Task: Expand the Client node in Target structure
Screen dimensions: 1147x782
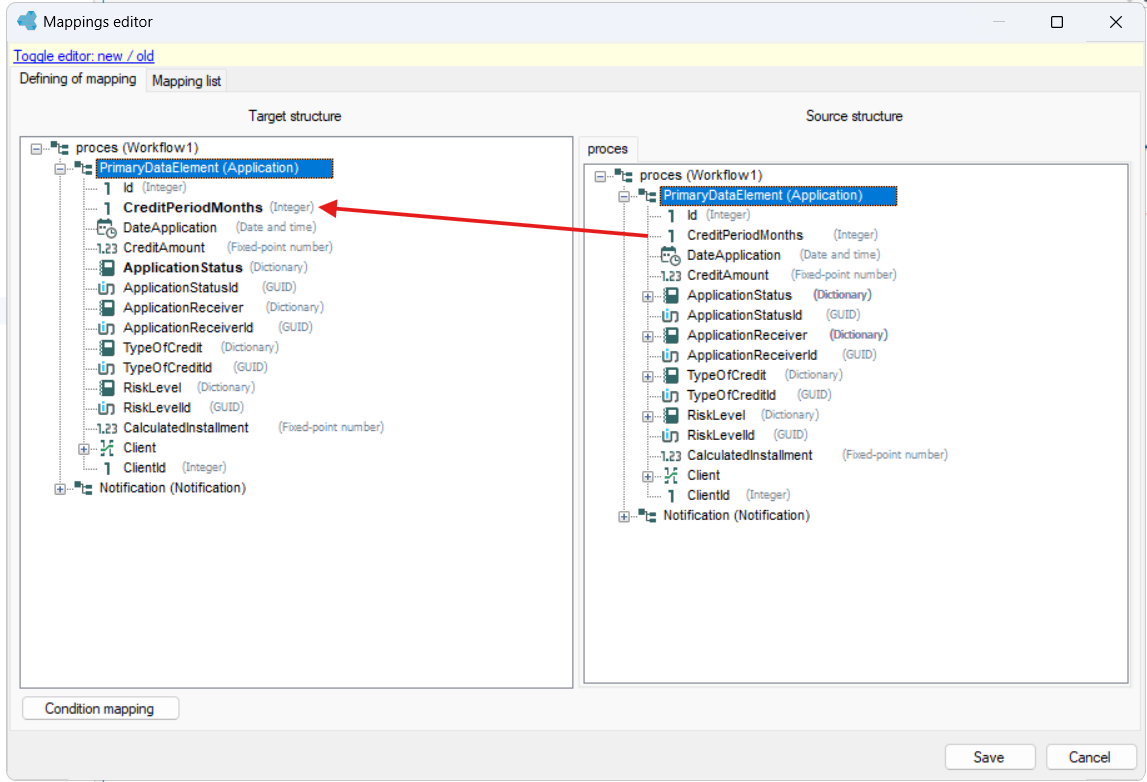Action: [83, 448]
